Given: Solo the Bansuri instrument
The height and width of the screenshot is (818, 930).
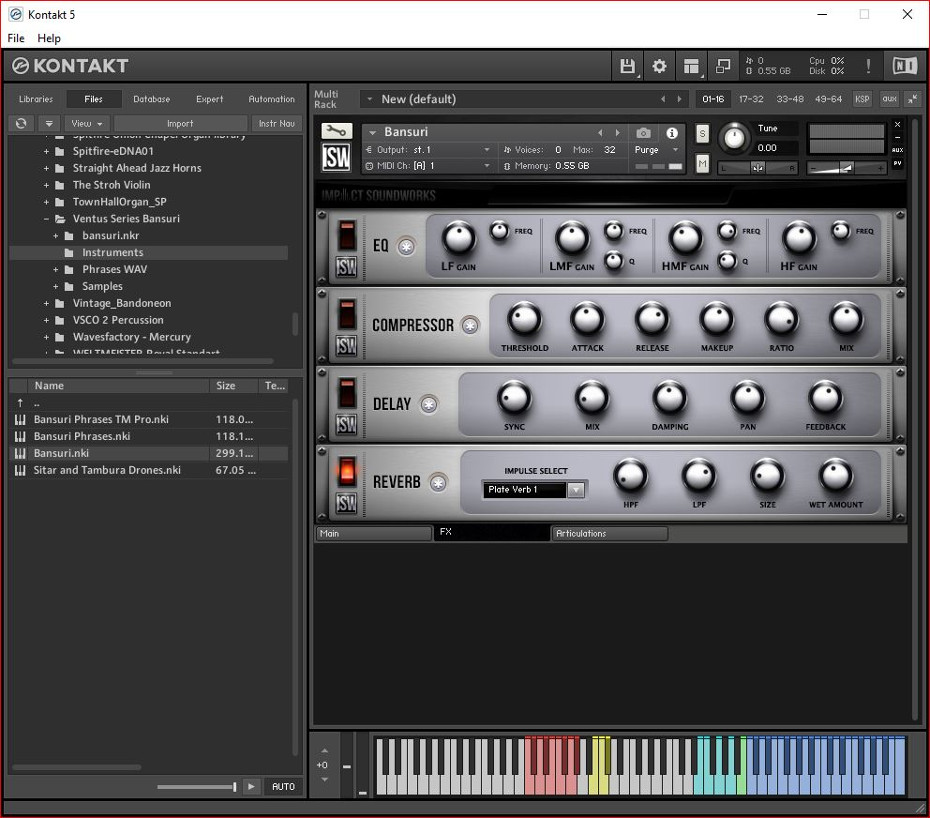Looking at the screenshot, I should [x=702, y=133].
